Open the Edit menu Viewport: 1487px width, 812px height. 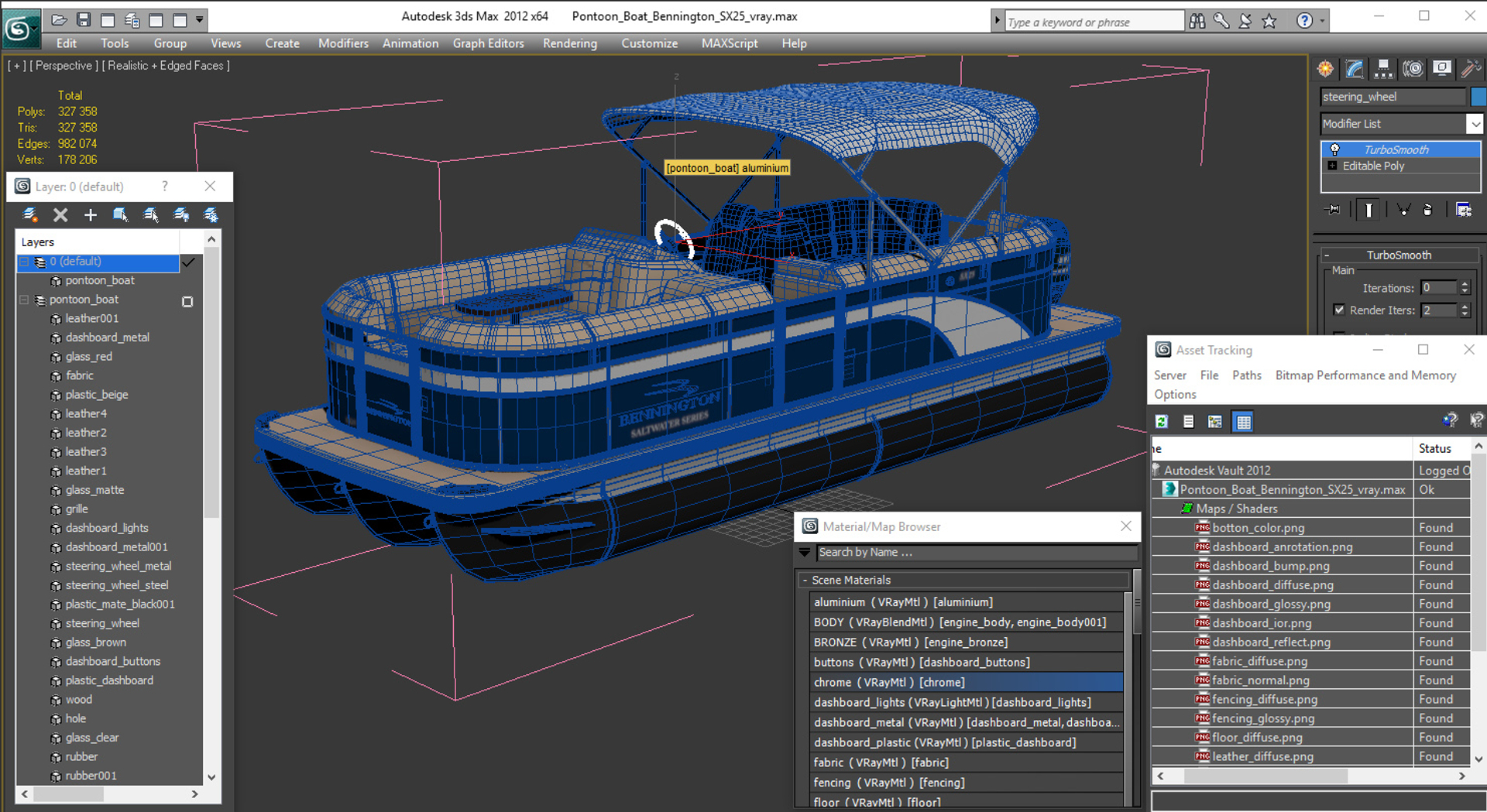tap(67, 43)
